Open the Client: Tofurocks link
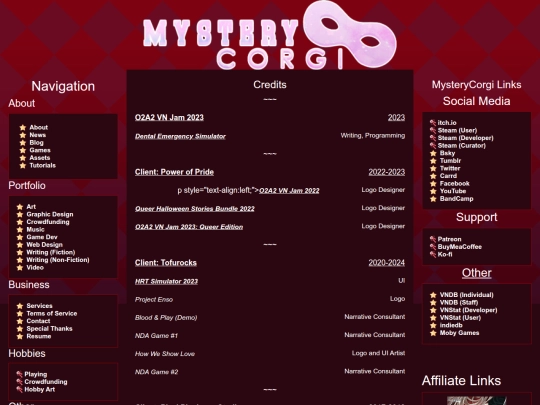The height and width of the screenshot is (405, 540). pos(166,263)
